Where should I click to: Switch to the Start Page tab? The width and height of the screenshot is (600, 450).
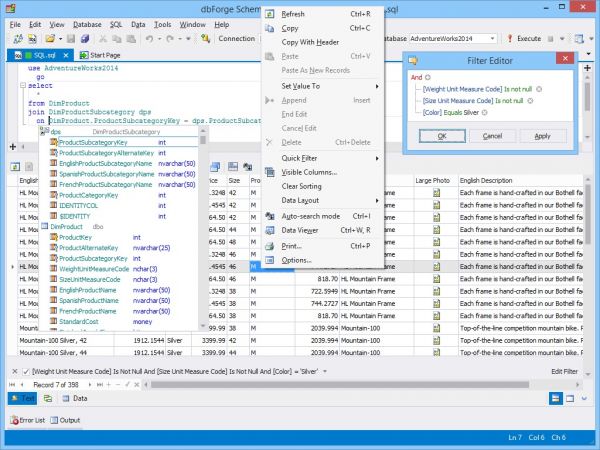click(107, 55)
